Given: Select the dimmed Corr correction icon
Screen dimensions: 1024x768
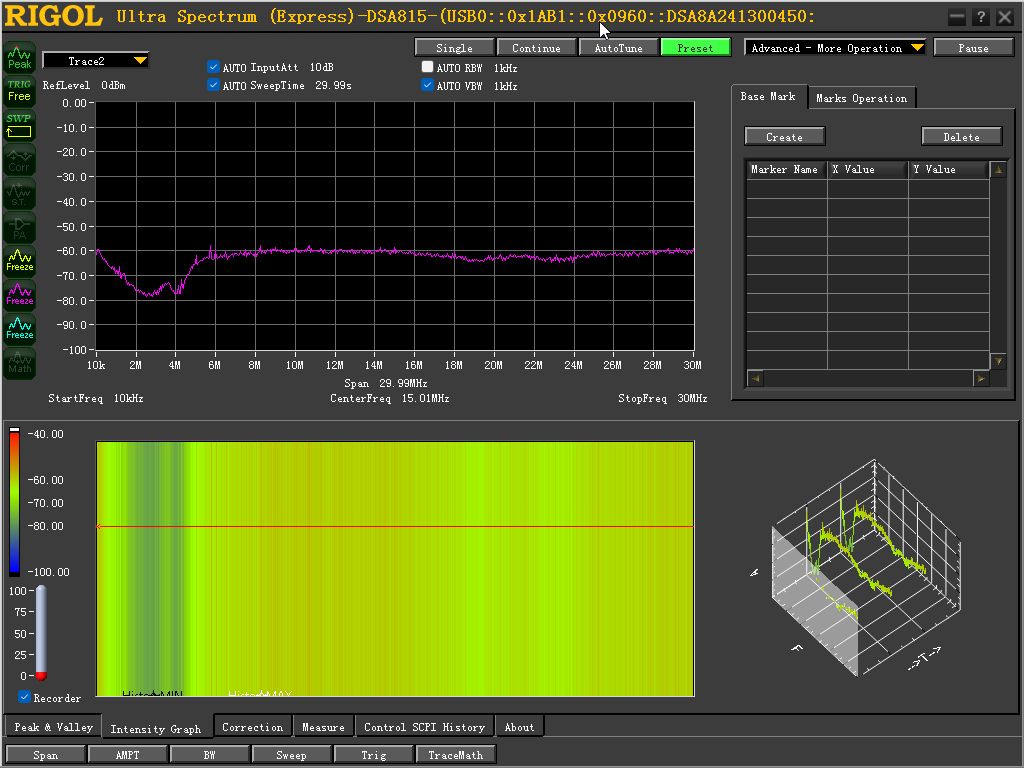Looking at the screenshot, I should (x=20, y=159).
